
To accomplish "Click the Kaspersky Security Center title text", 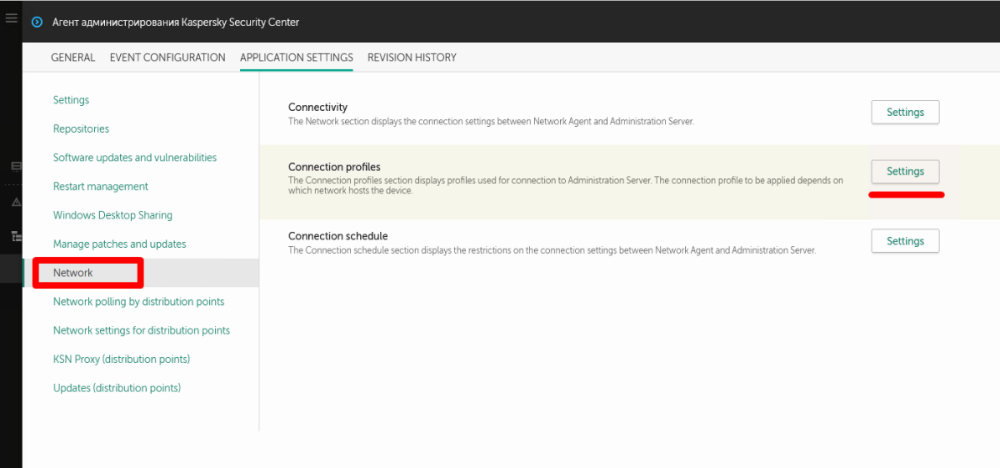I will pyautogui.click(x=176, y=22).
